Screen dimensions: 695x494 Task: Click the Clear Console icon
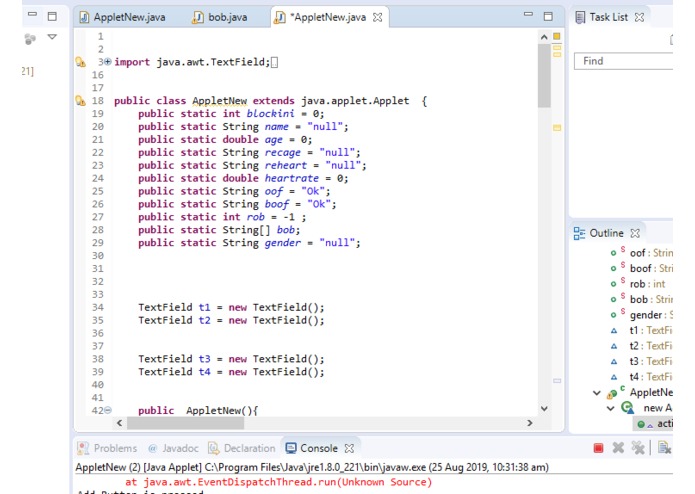[x=664, y=448]
